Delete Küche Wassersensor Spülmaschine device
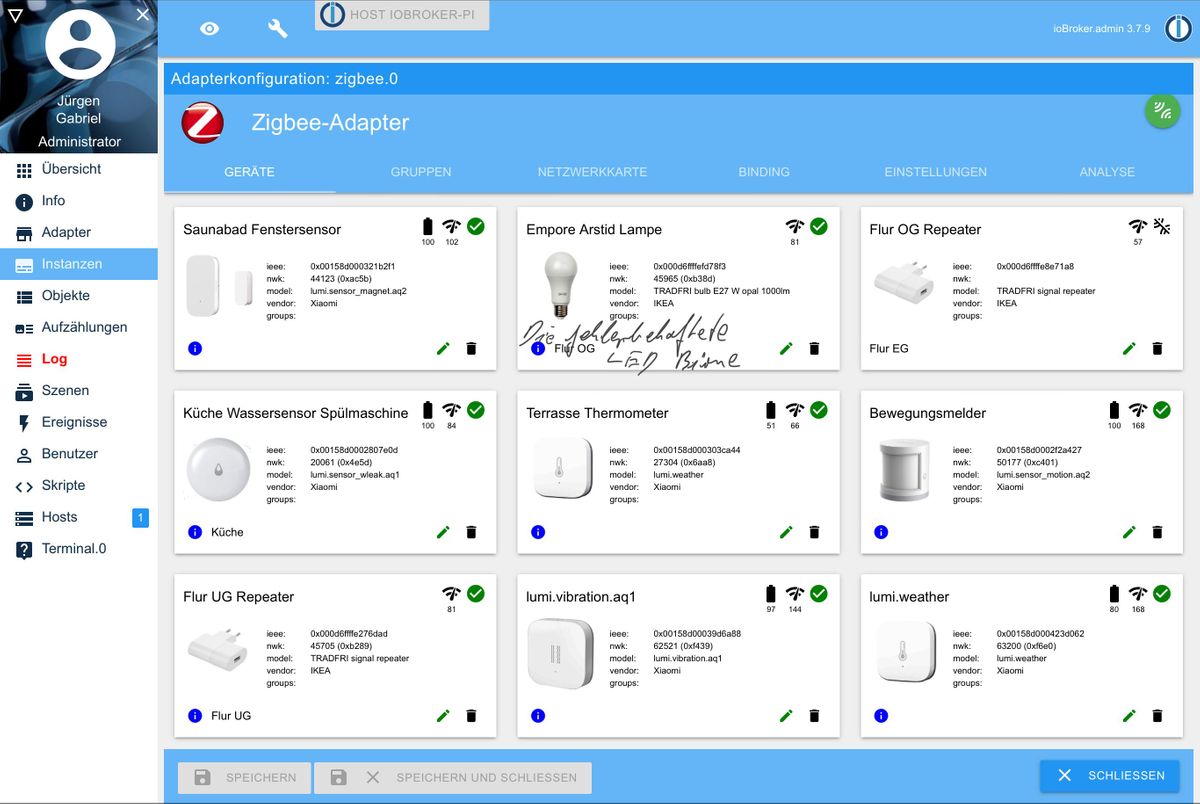 (472, 532)
